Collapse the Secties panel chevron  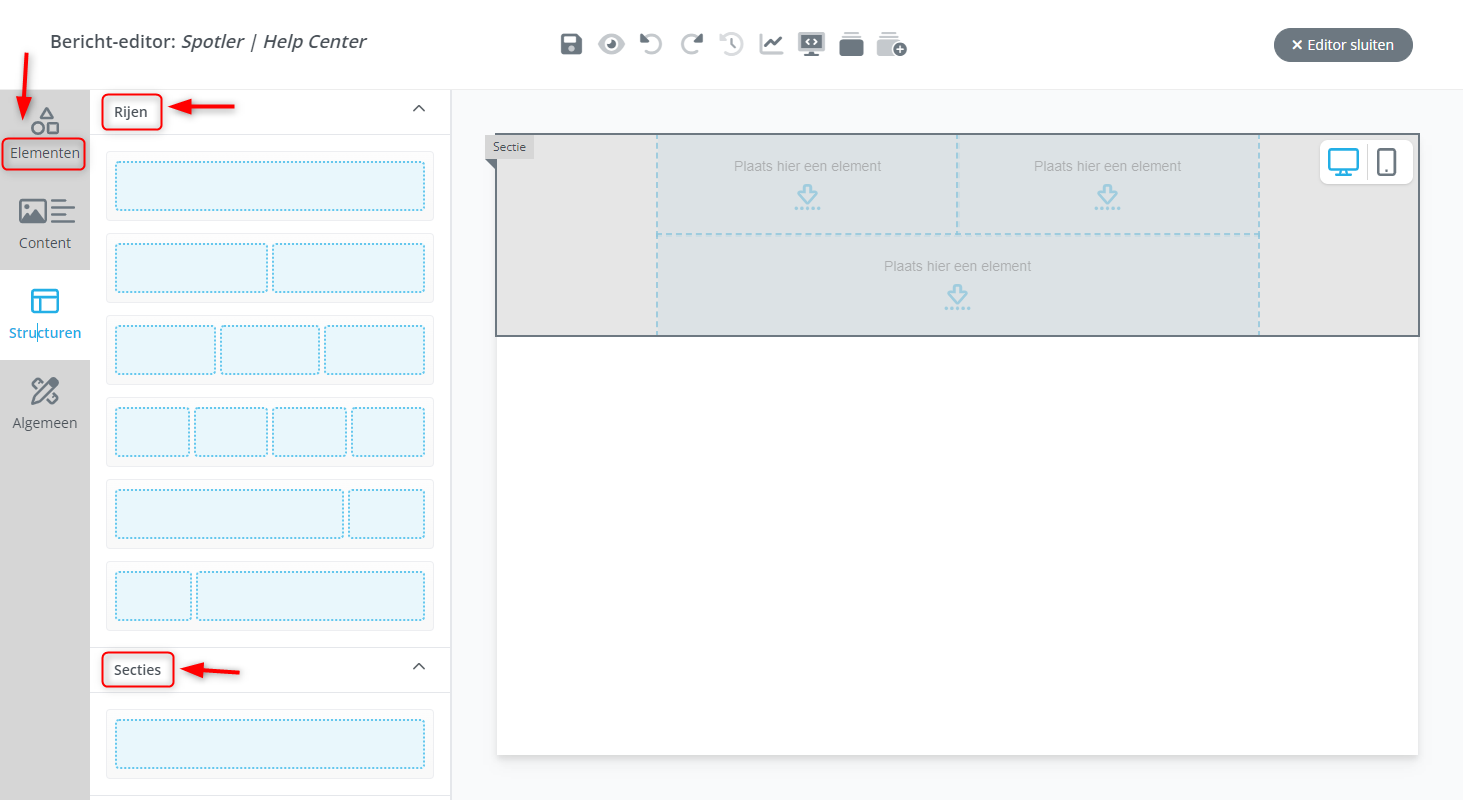(419, 666)
